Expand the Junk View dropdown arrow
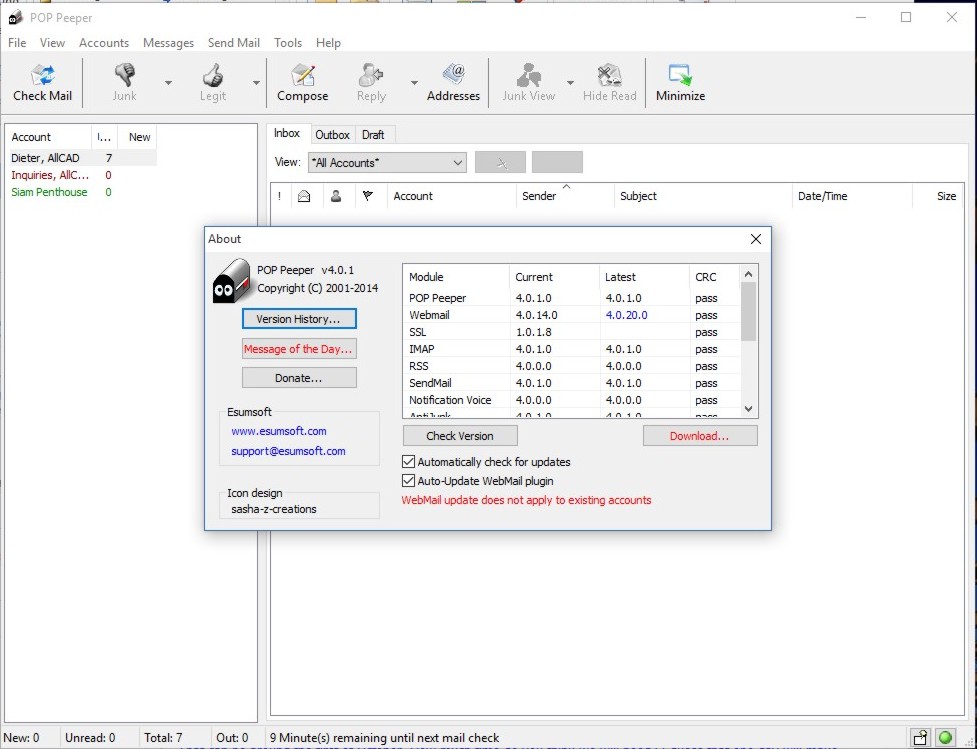977x749 pixels. [x=570, y=82]
